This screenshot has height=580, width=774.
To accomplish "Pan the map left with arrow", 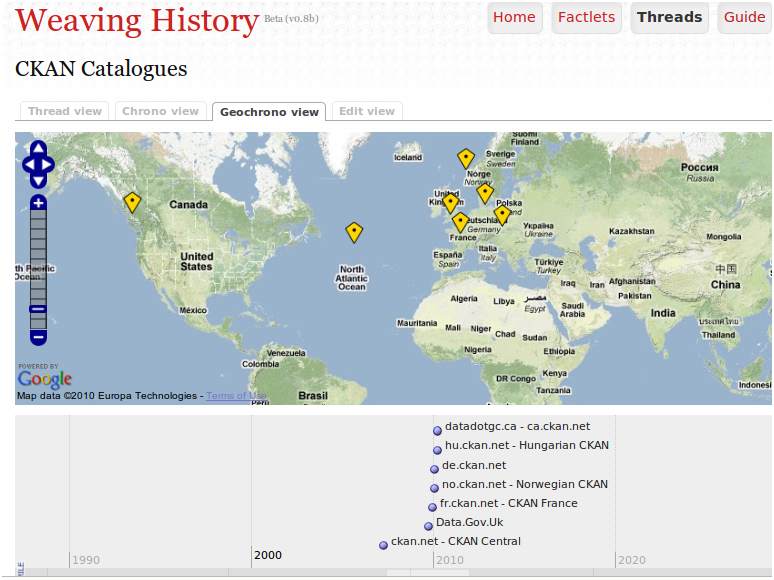I will [x=29, y=164].
